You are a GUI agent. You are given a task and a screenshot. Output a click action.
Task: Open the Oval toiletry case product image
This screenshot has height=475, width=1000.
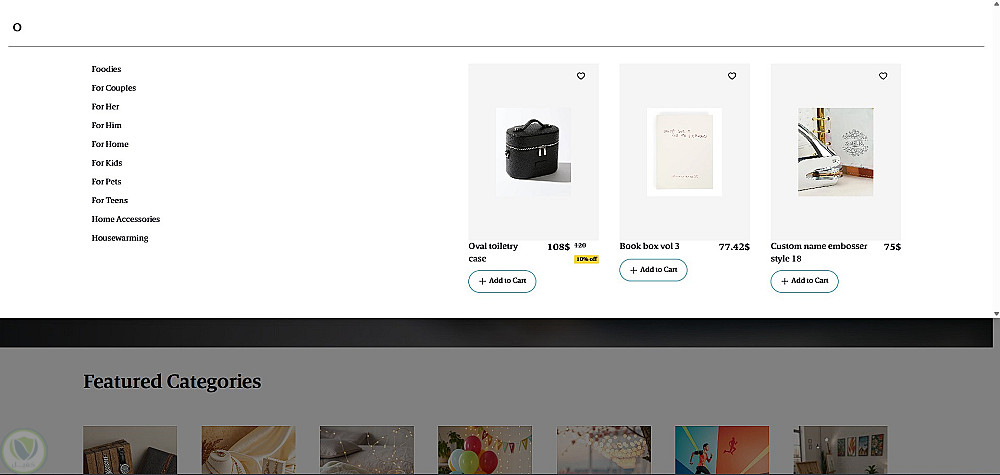(x=533, y=152)
